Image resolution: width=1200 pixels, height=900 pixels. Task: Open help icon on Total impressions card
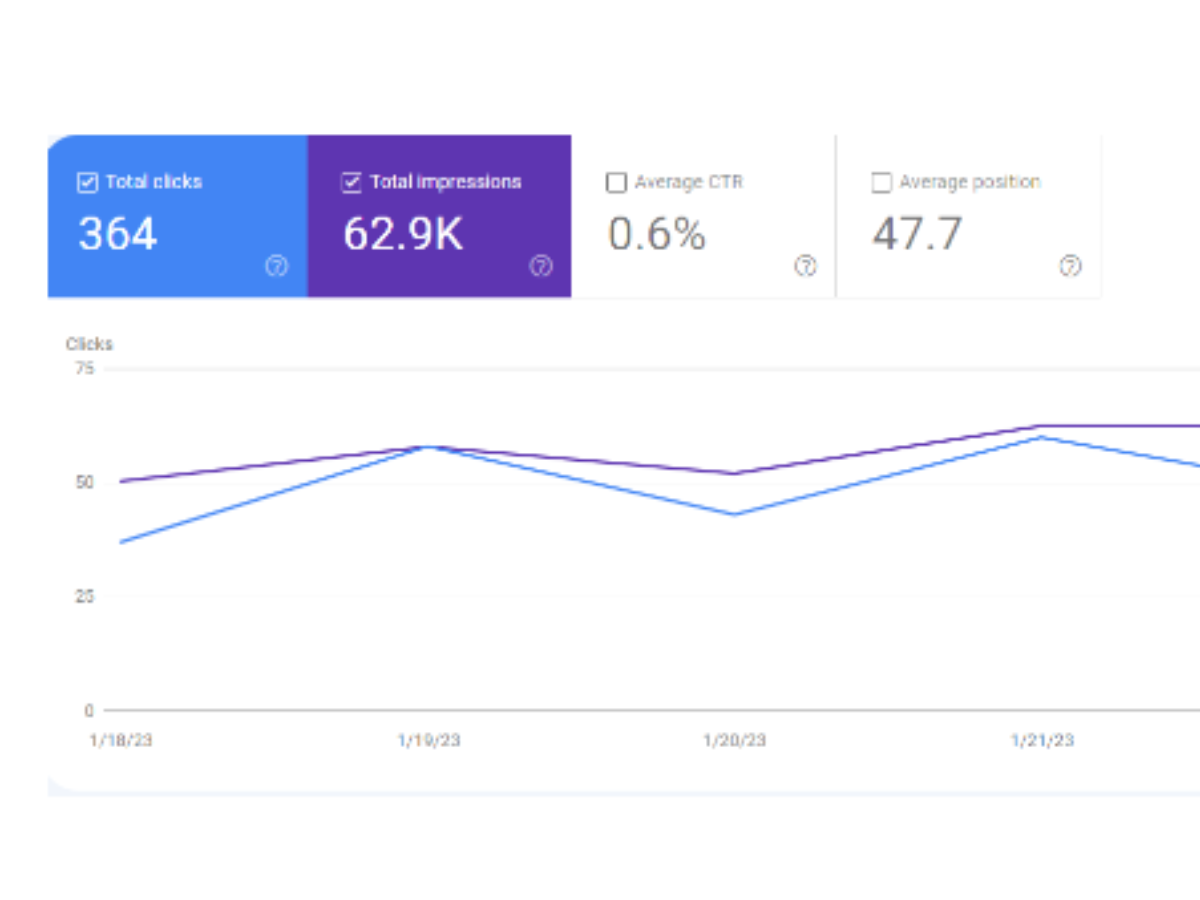point(541,266)
